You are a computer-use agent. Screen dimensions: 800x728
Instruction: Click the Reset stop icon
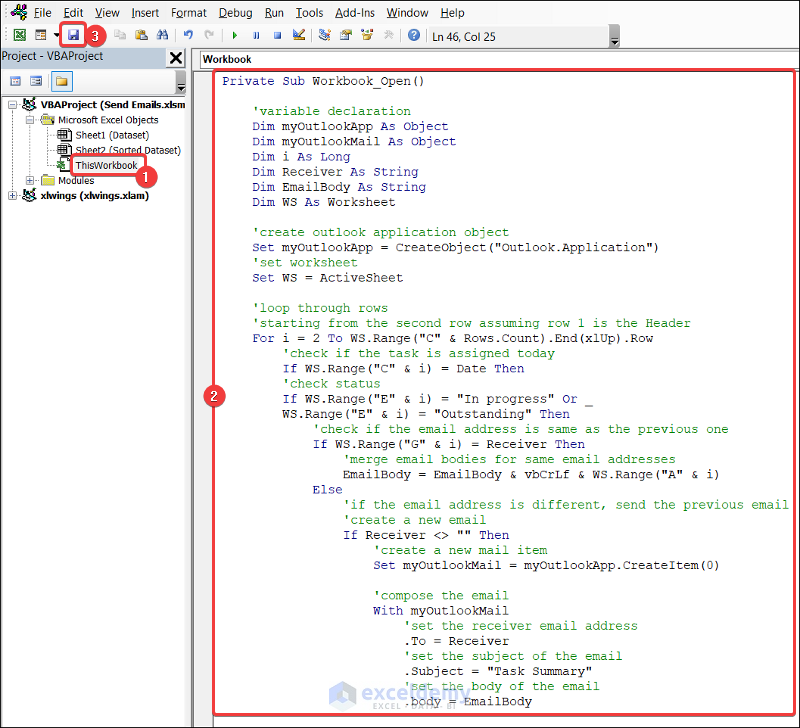coord(278,35)
